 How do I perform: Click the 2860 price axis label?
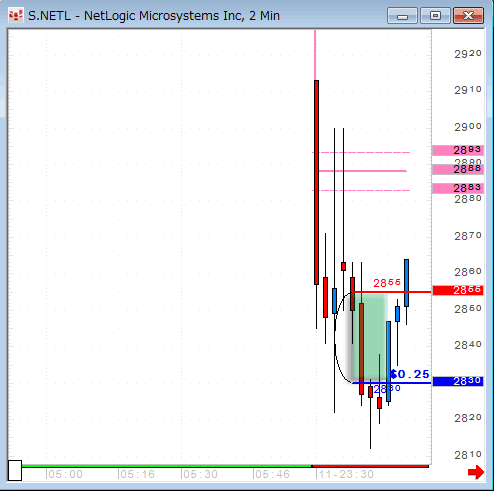pos(468,272)
